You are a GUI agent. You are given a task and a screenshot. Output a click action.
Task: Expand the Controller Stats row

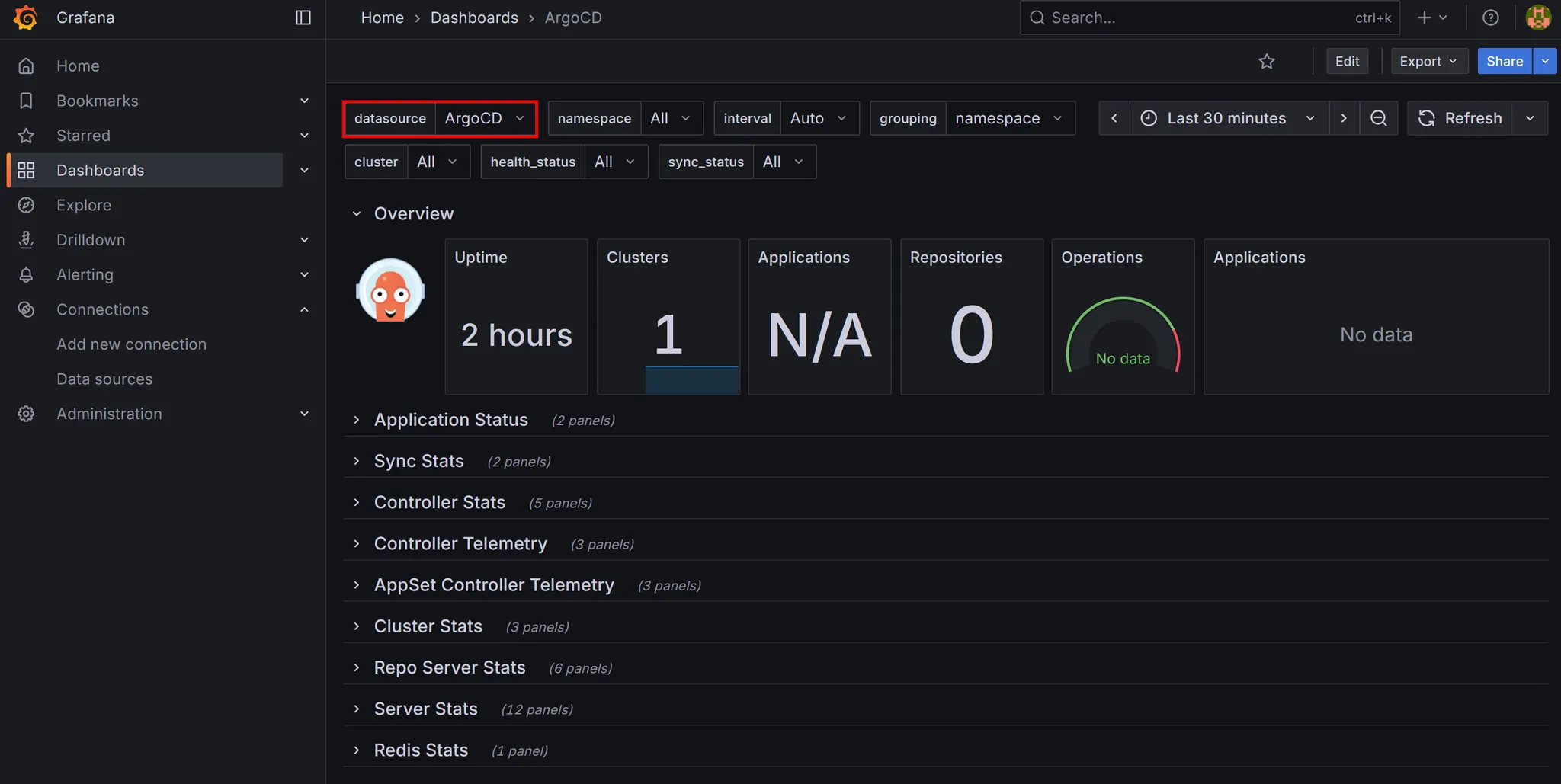356,502
